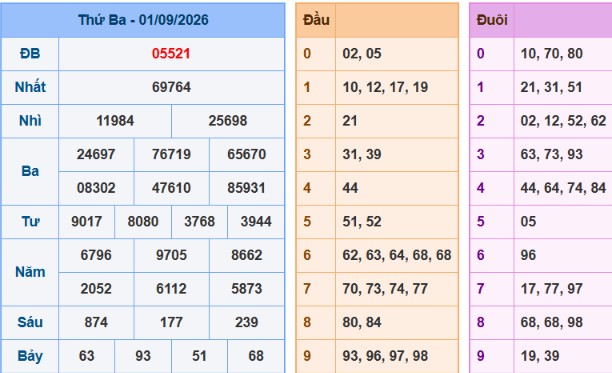Click Đuôi row 3 values "63, 73, 93"

pos(552,154)
